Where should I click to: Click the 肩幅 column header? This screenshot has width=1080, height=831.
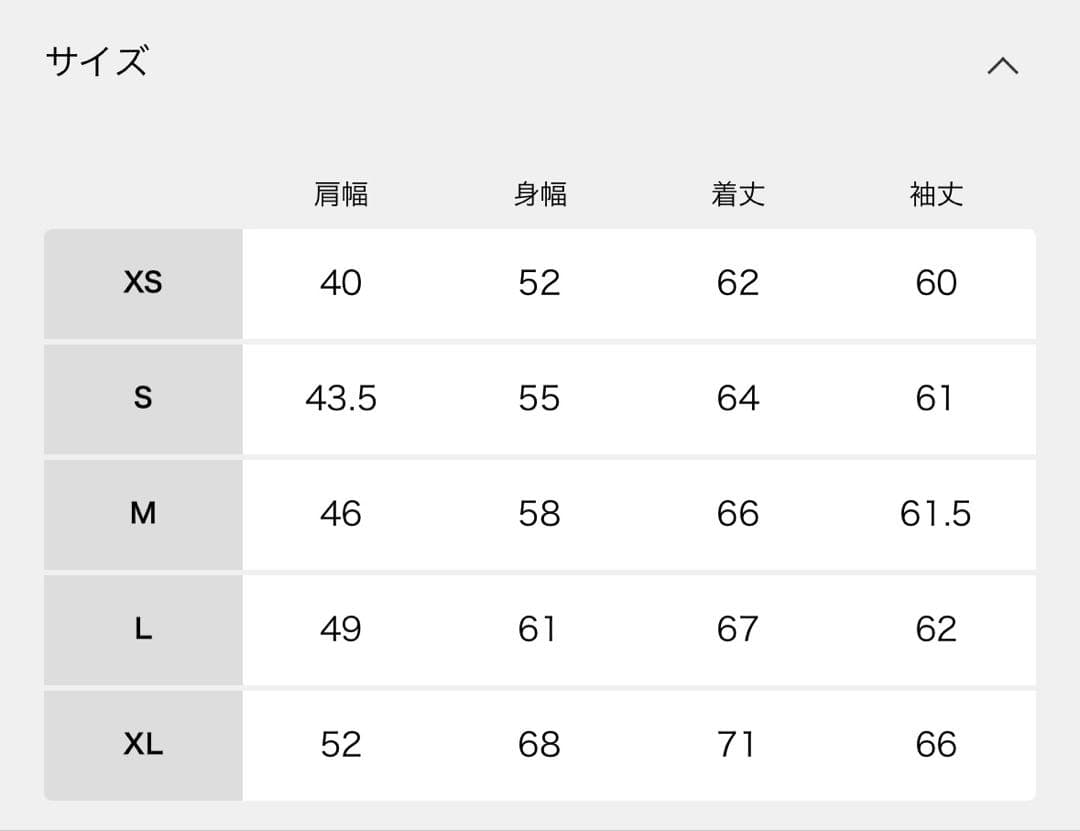[x=341, y=194]
